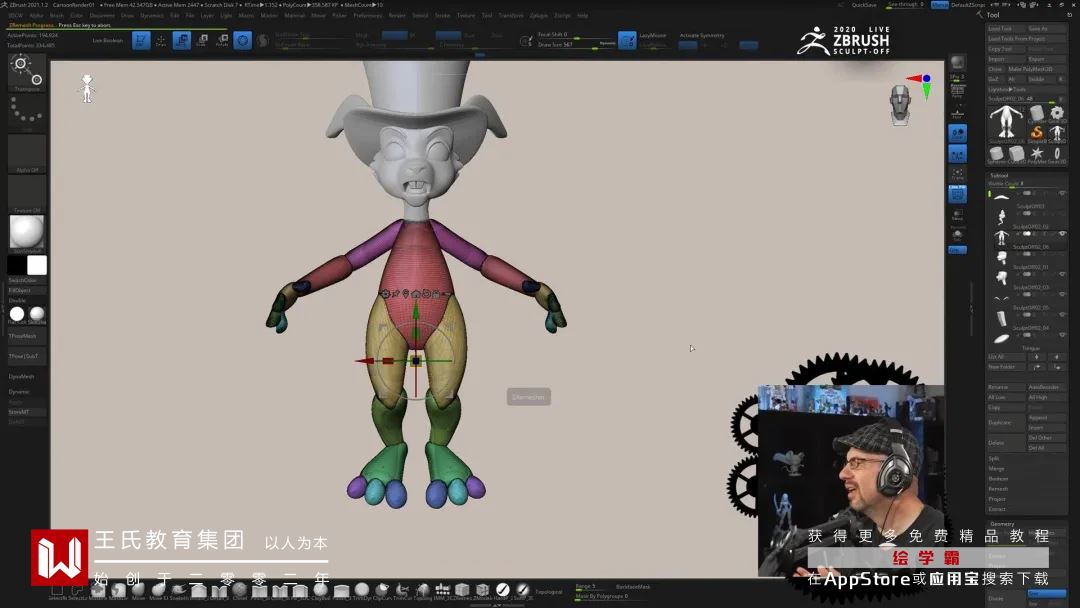
Task: Open the Texture Off slot
Action: [x=27, y=193]
